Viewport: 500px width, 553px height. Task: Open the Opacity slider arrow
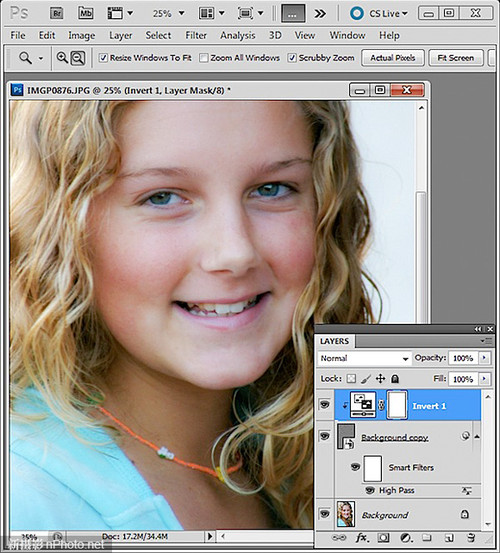[x=484, y=358]
